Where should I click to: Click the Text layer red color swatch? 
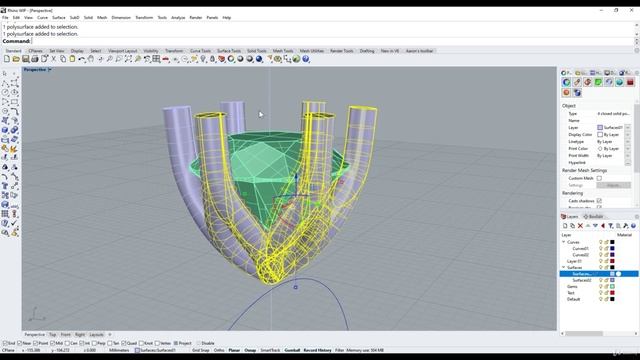(x=612, y=293)
